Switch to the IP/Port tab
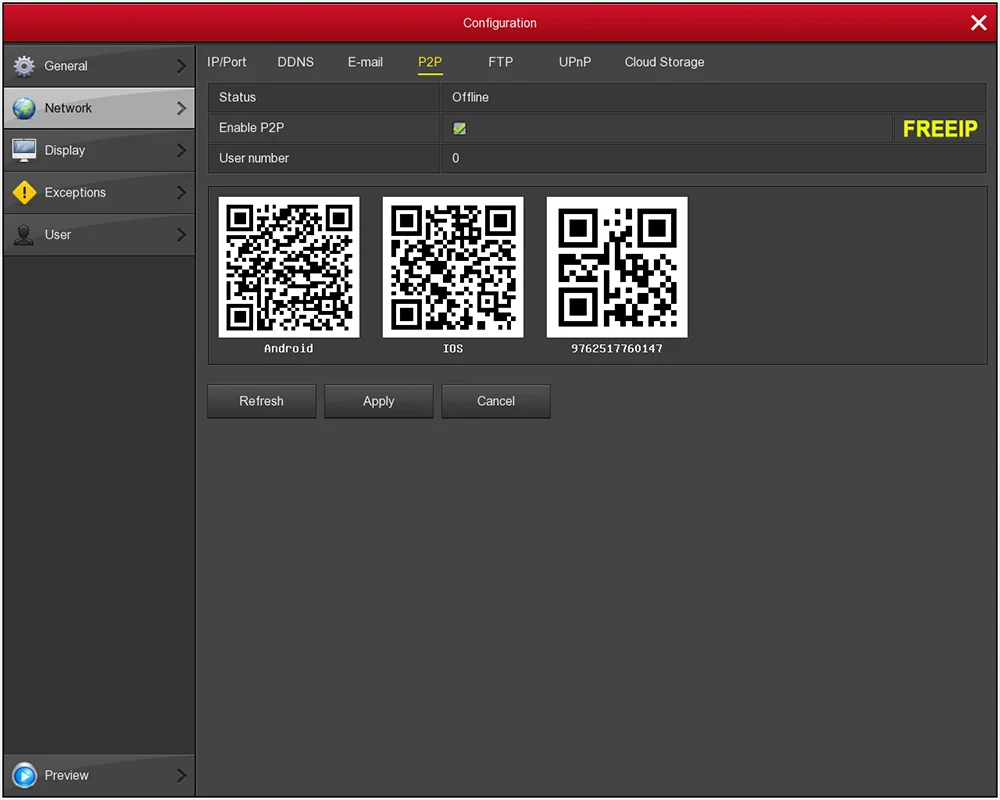1000x800 pixels. click(x=226, y=62)
